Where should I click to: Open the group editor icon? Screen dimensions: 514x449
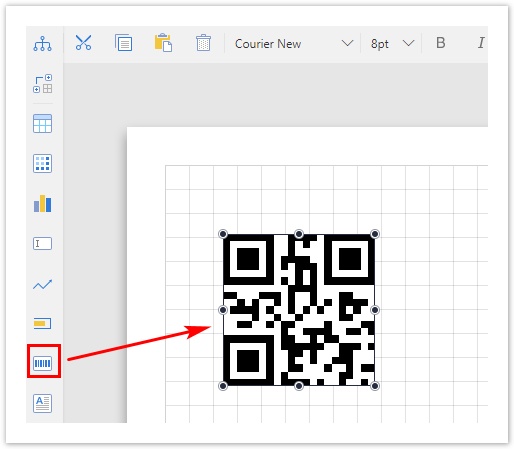click(43, 84)
